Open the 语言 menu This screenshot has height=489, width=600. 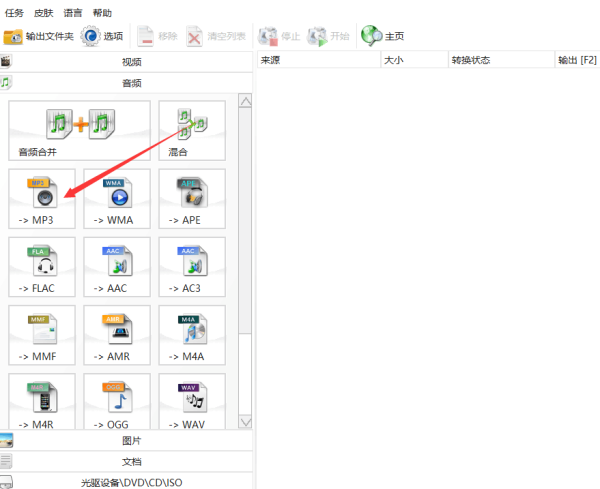click(73, 13)
